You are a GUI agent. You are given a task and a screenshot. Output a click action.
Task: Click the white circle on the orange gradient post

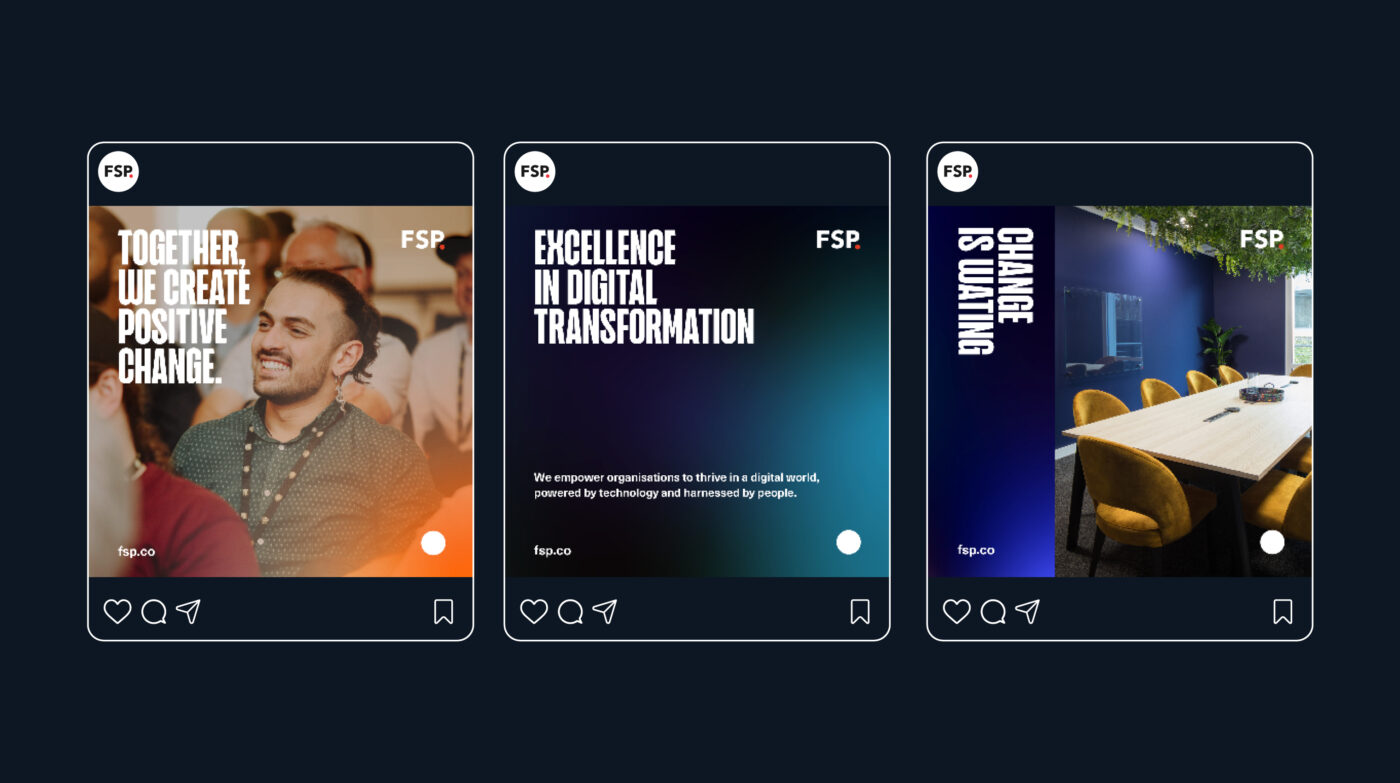pyautogui.click(x=433, y=543)
